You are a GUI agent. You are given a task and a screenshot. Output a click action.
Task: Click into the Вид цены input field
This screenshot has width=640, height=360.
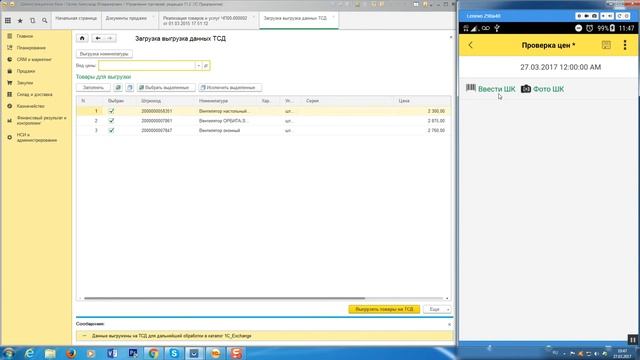147,66
